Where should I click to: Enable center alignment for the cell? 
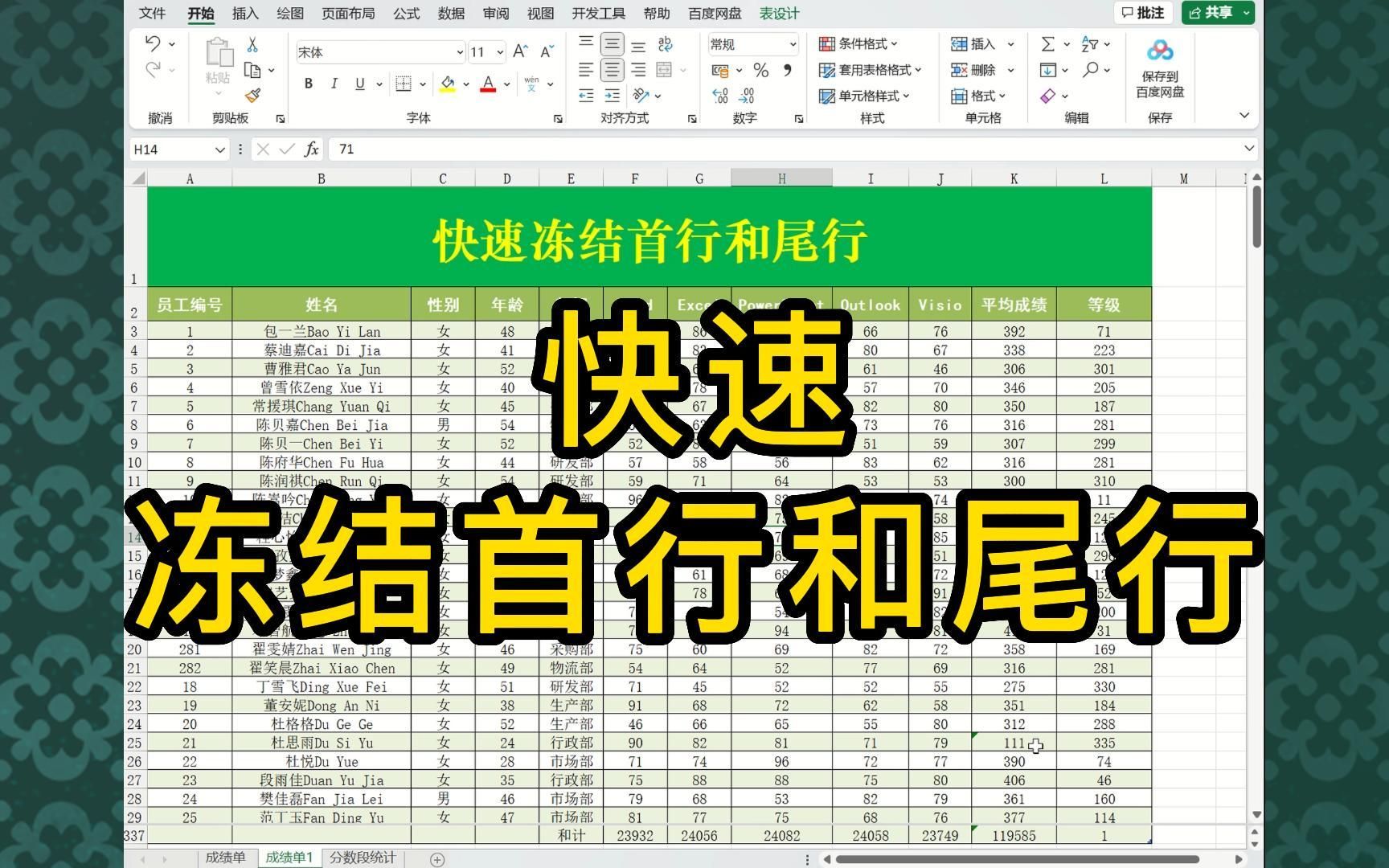pyautogui.click(x=611, y=70)
